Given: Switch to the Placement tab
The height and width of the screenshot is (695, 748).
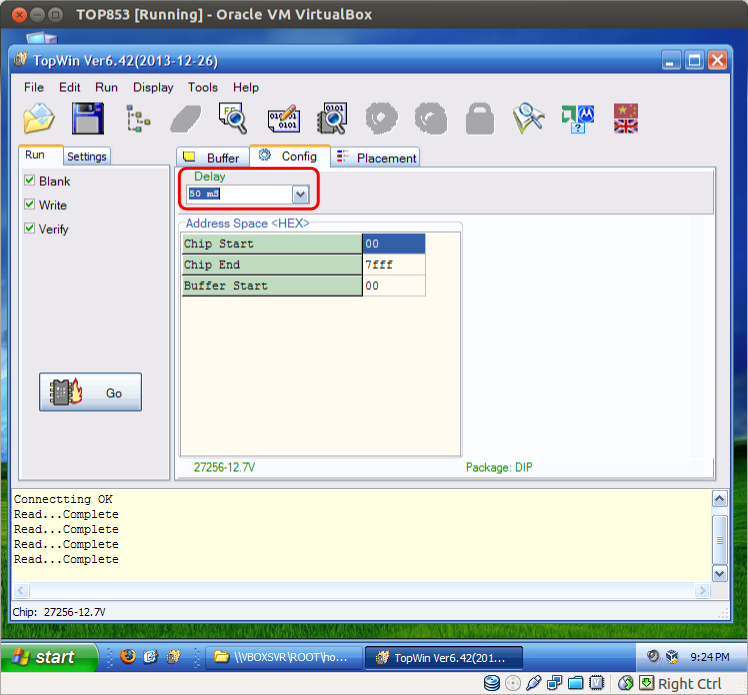Looking at the screenshot, I should point(375,157).
